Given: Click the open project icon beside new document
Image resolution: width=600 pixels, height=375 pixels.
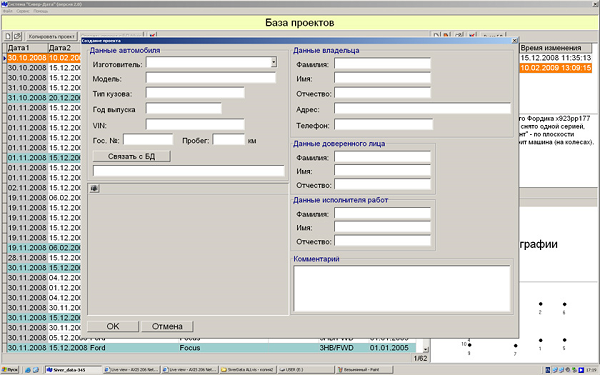Looking at the screenshot, I should pyautogui.click(x=17, y=36).
